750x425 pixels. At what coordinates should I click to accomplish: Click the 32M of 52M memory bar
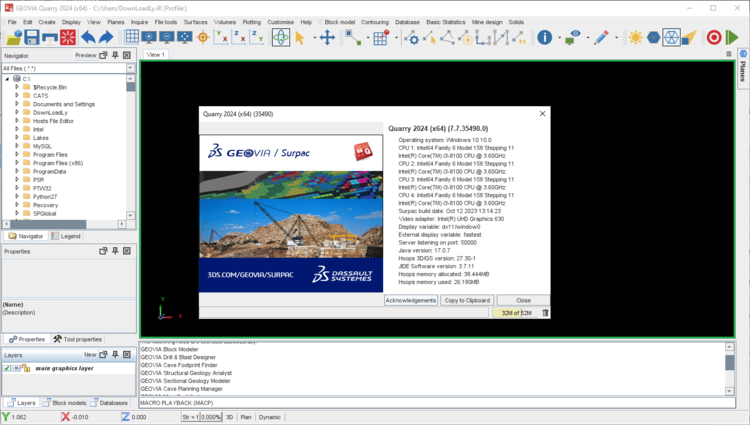[517, 313]
